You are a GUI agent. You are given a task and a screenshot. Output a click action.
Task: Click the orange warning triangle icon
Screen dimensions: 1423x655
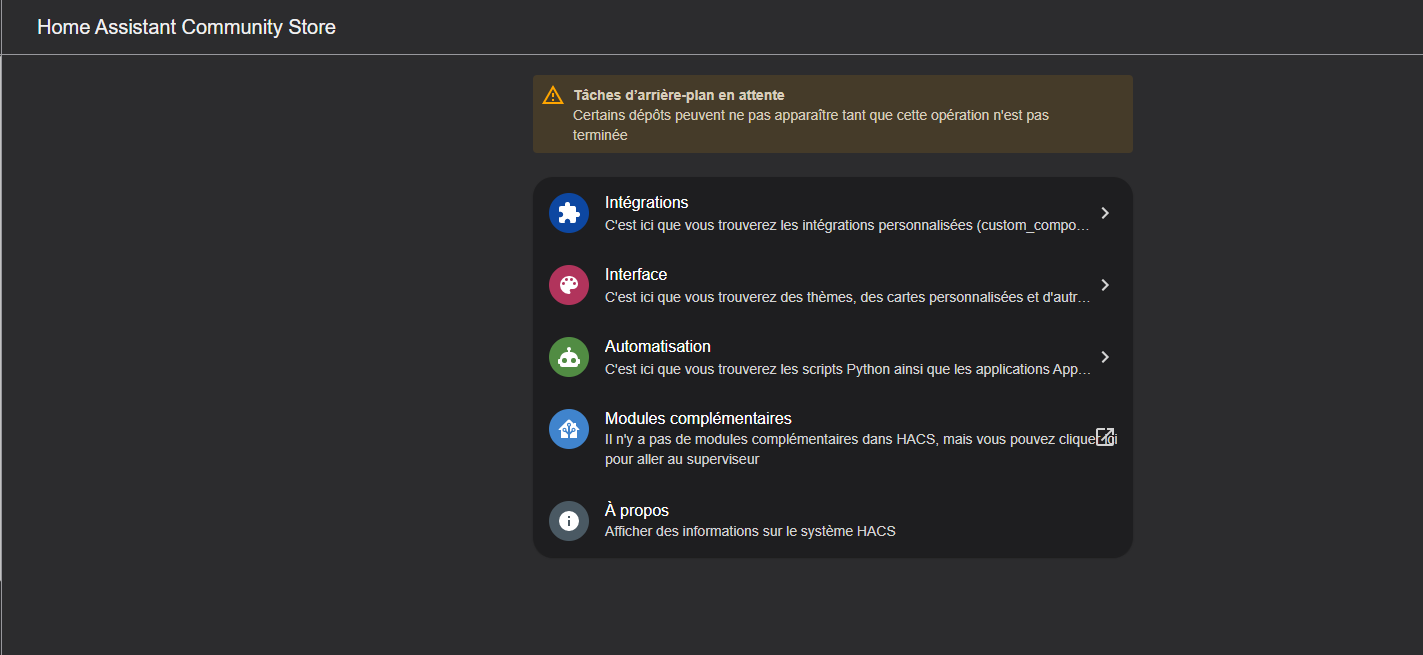coord(553,96)
